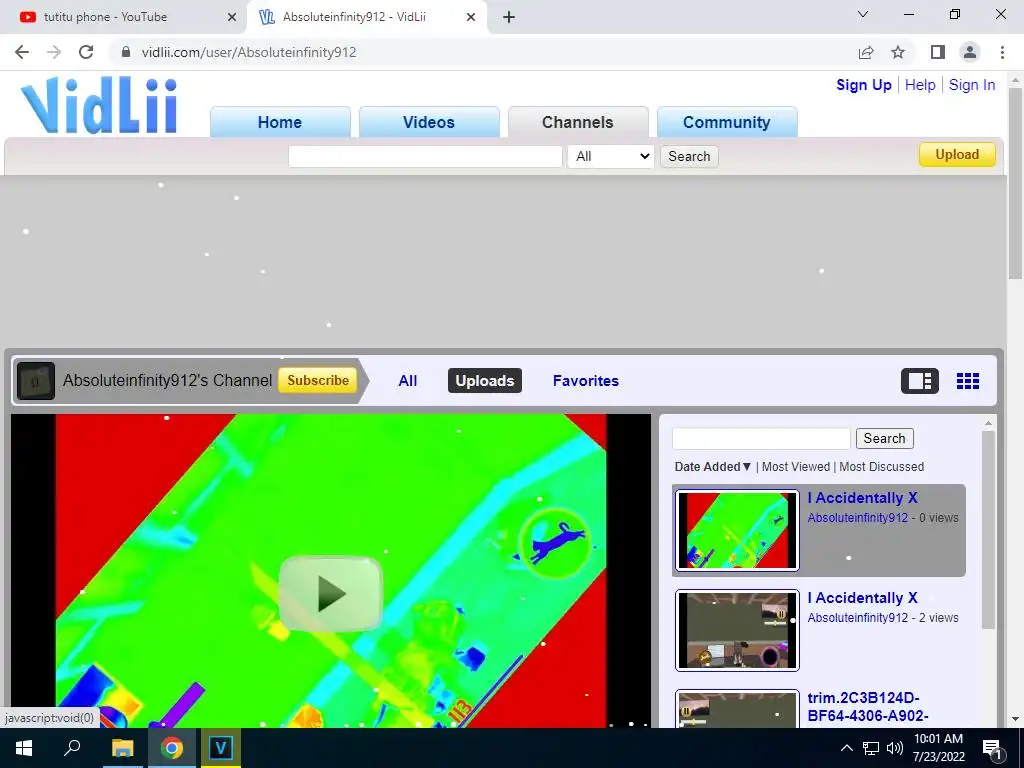1024x768 pixels.
Task: Open the Chrome profile icon
Action: coord(970,52)
